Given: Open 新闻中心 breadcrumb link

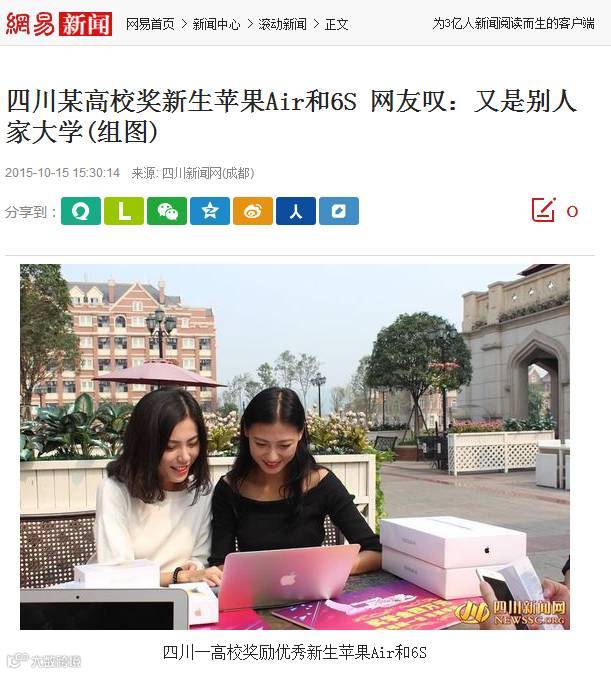Looking at the screenshot, I should coord(216,25).
